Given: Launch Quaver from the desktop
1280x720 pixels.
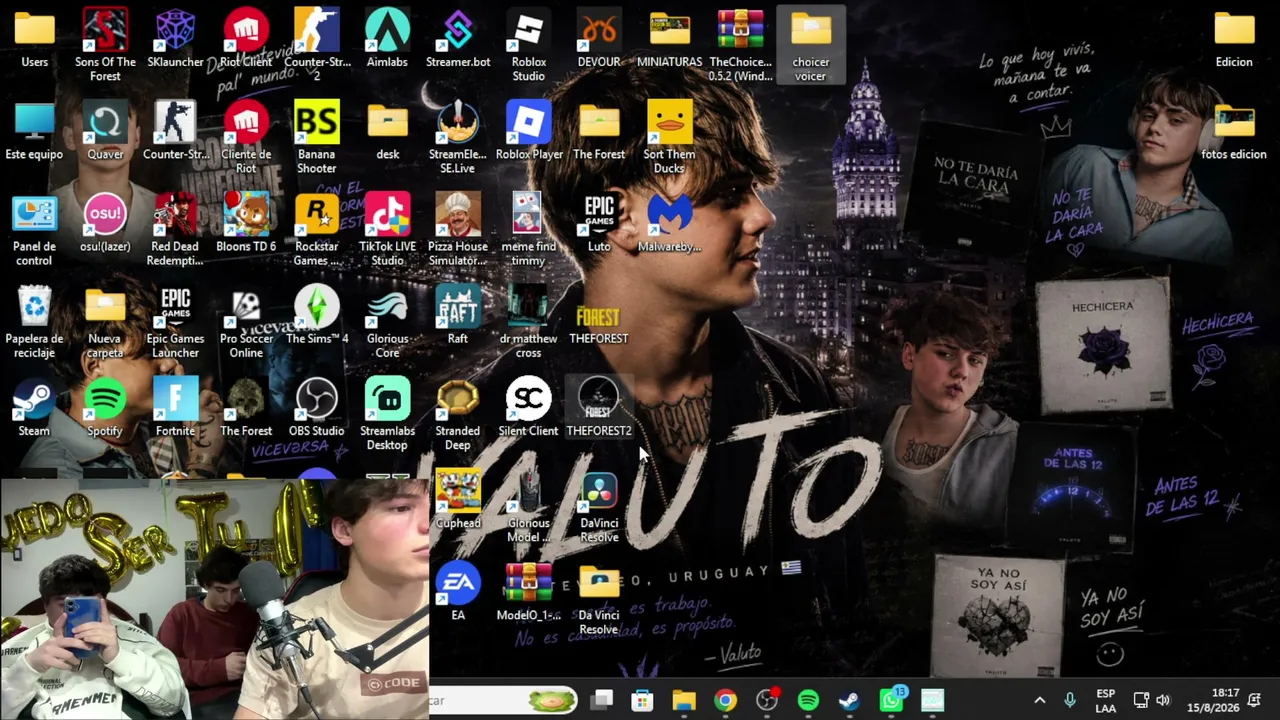Looking at the screenshot, I should 105,132.
